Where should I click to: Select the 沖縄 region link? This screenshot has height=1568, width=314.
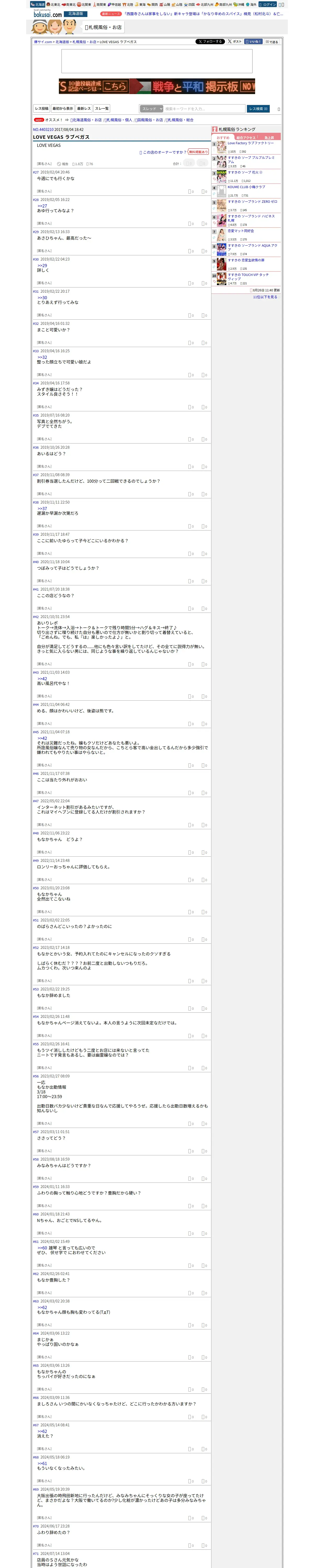click(x=239, y=4)
